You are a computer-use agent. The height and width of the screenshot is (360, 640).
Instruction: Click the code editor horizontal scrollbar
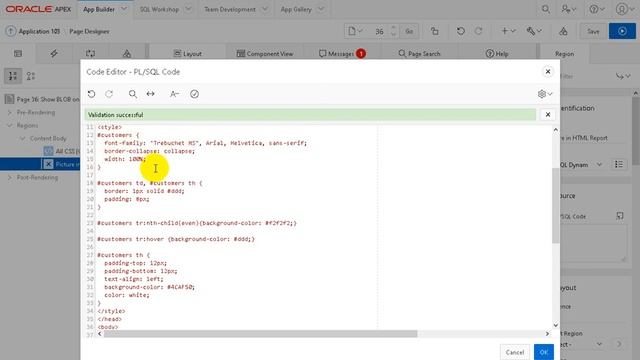(260, 334)
